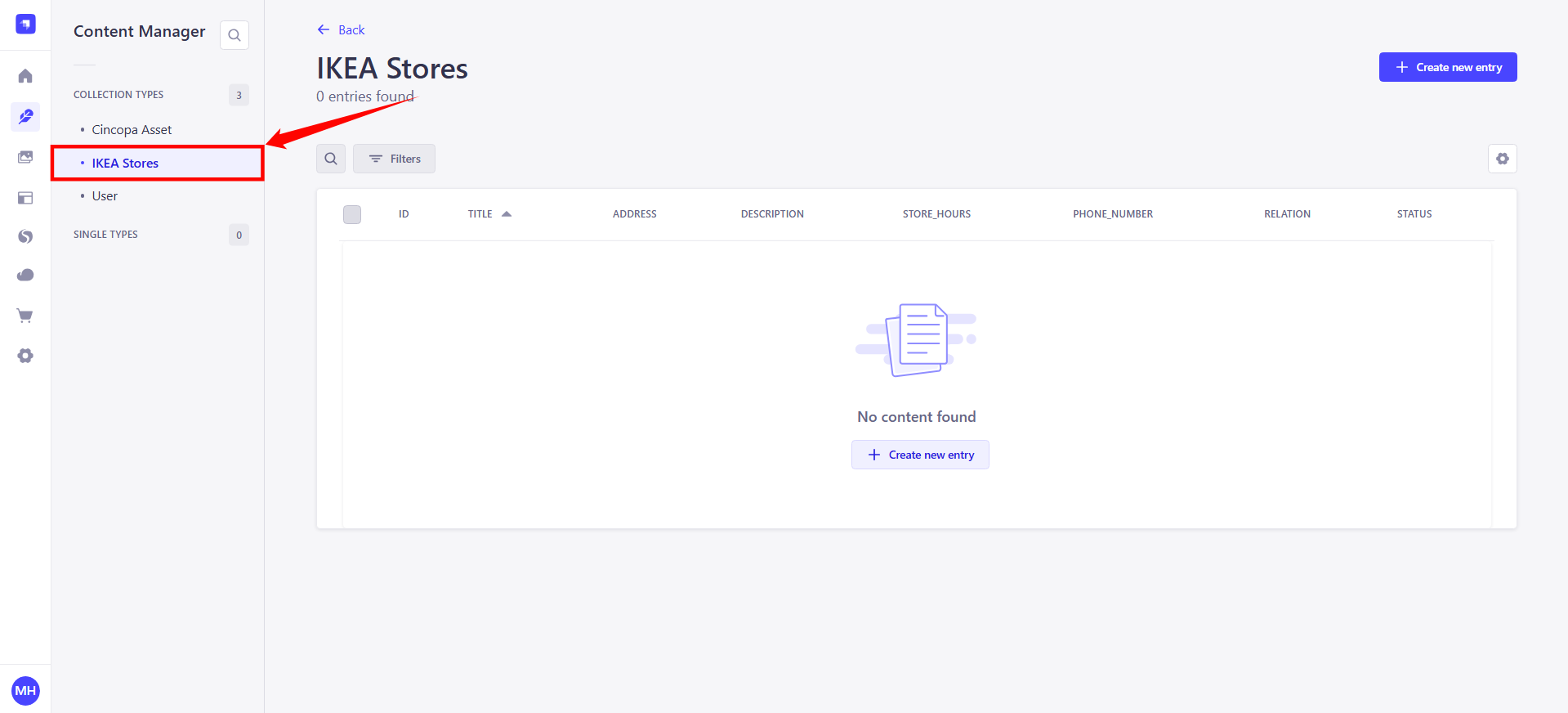Go Back using the arrow link
The width and height of the screenshot is (1568, 713).
pyautogui.click(x=341, y=30)
